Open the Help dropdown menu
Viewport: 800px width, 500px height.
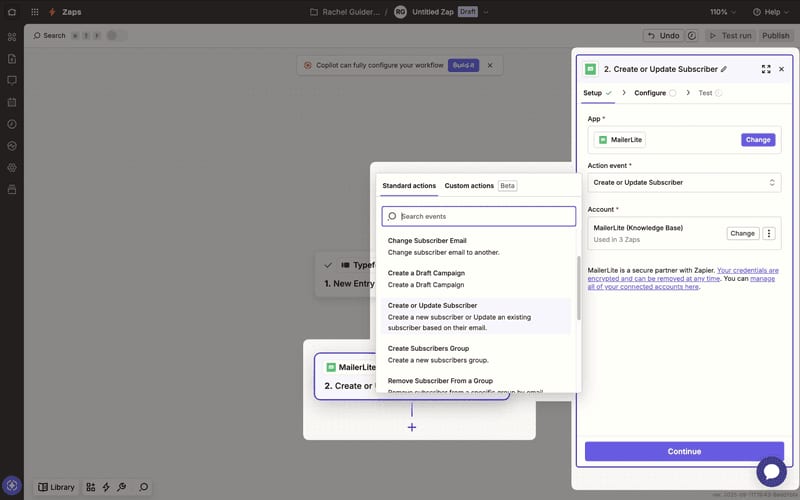coord(770,12)
